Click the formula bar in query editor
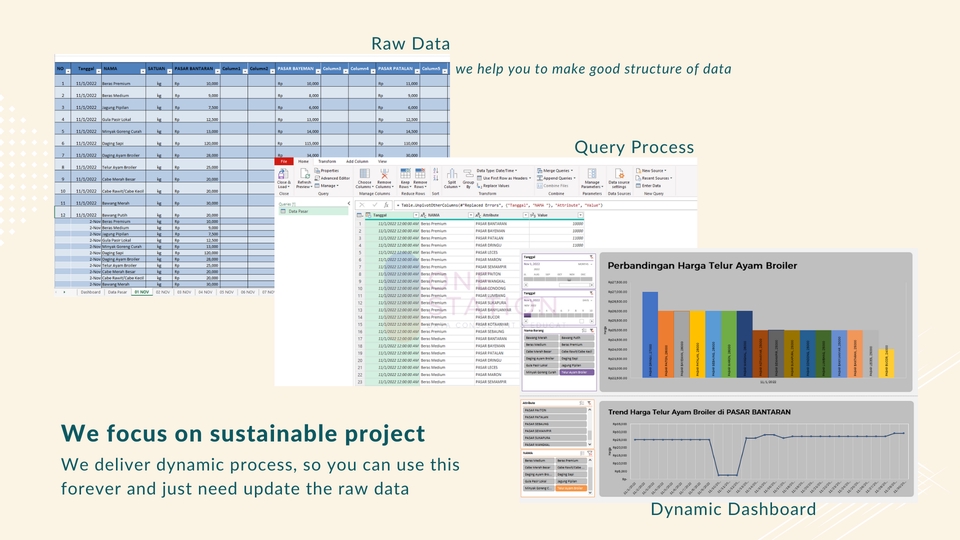The width and height of the screenshot is (960, 540). (x=545, y=205)
